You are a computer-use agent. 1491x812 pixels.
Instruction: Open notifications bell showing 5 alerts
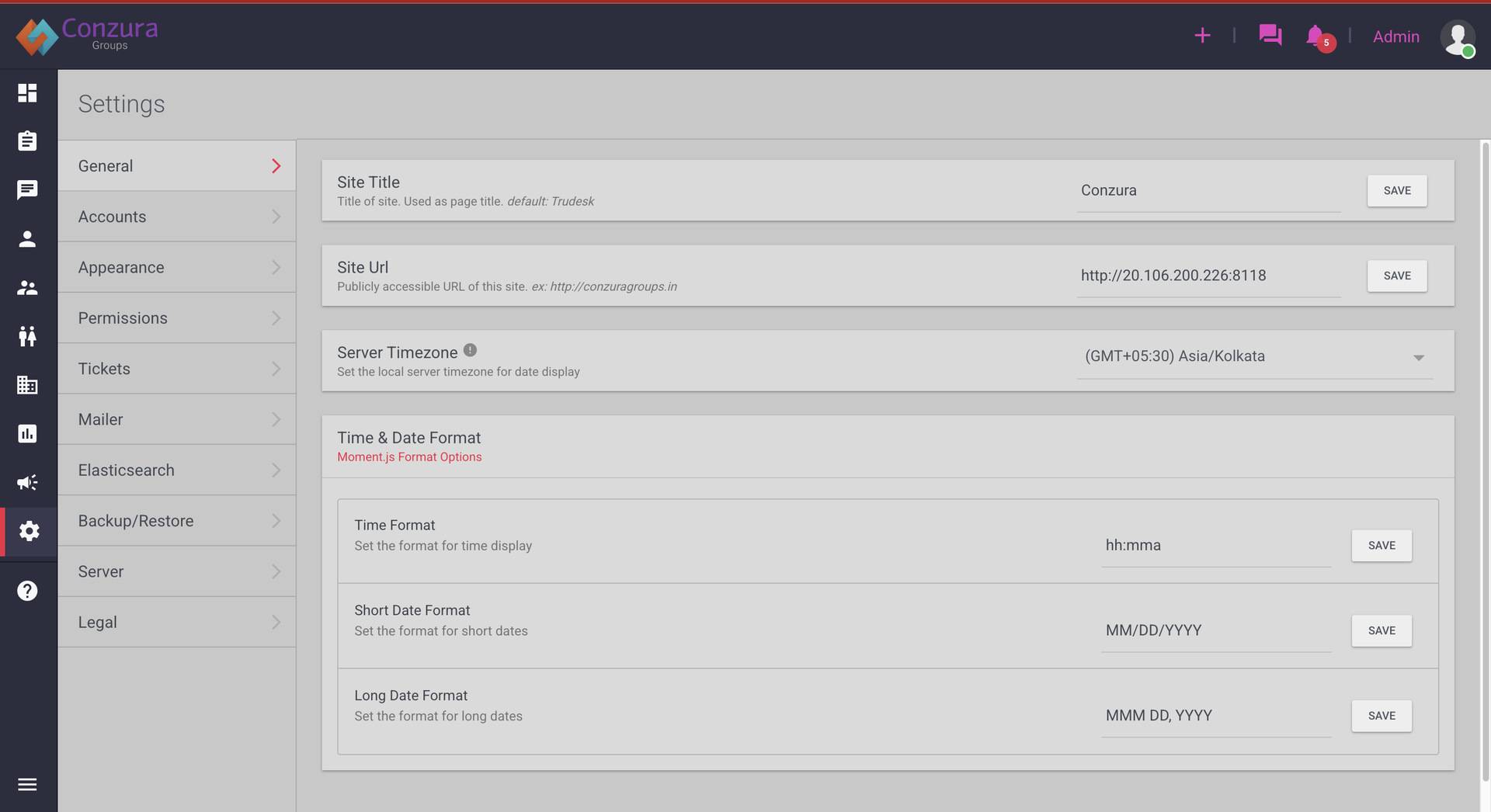coord(1315,36)
